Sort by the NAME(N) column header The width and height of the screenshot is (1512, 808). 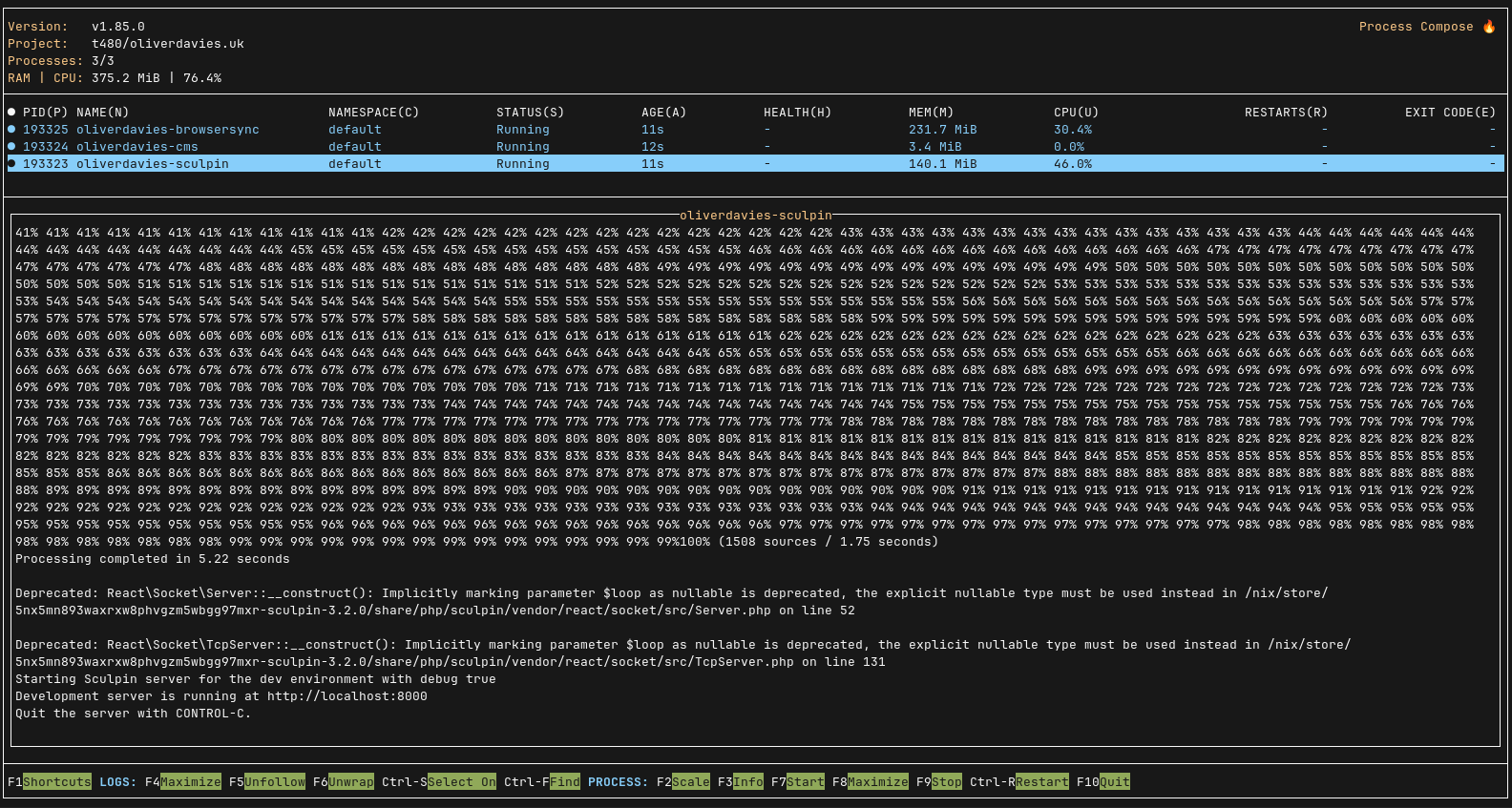pos(103,113)
